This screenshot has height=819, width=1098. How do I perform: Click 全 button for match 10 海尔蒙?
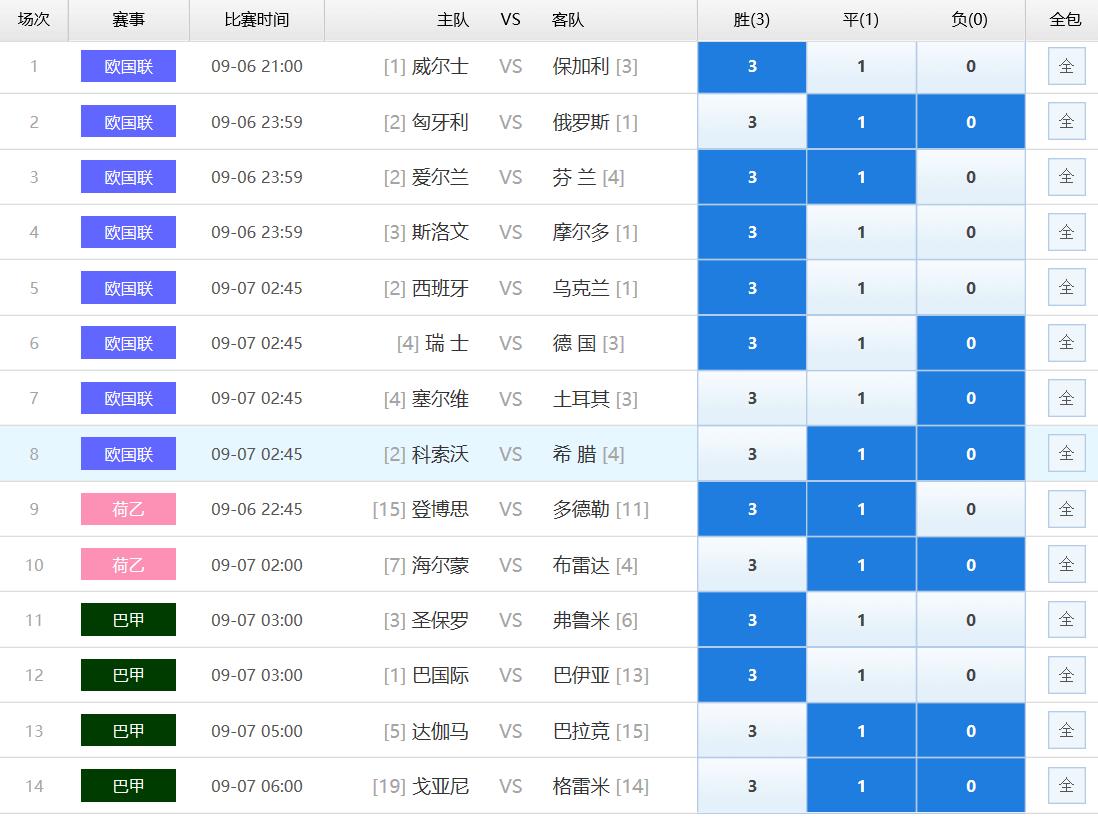click(x=1066, y=564)
